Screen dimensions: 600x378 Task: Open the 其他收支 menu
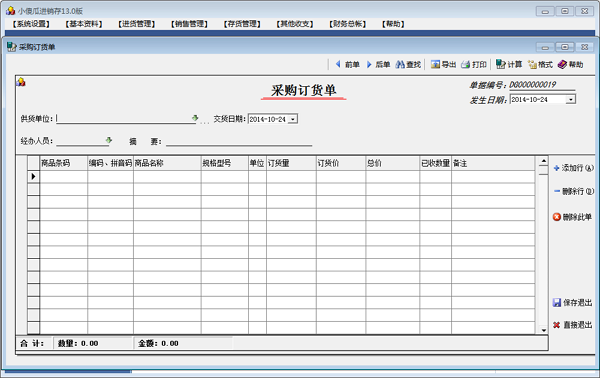point(295,24)
